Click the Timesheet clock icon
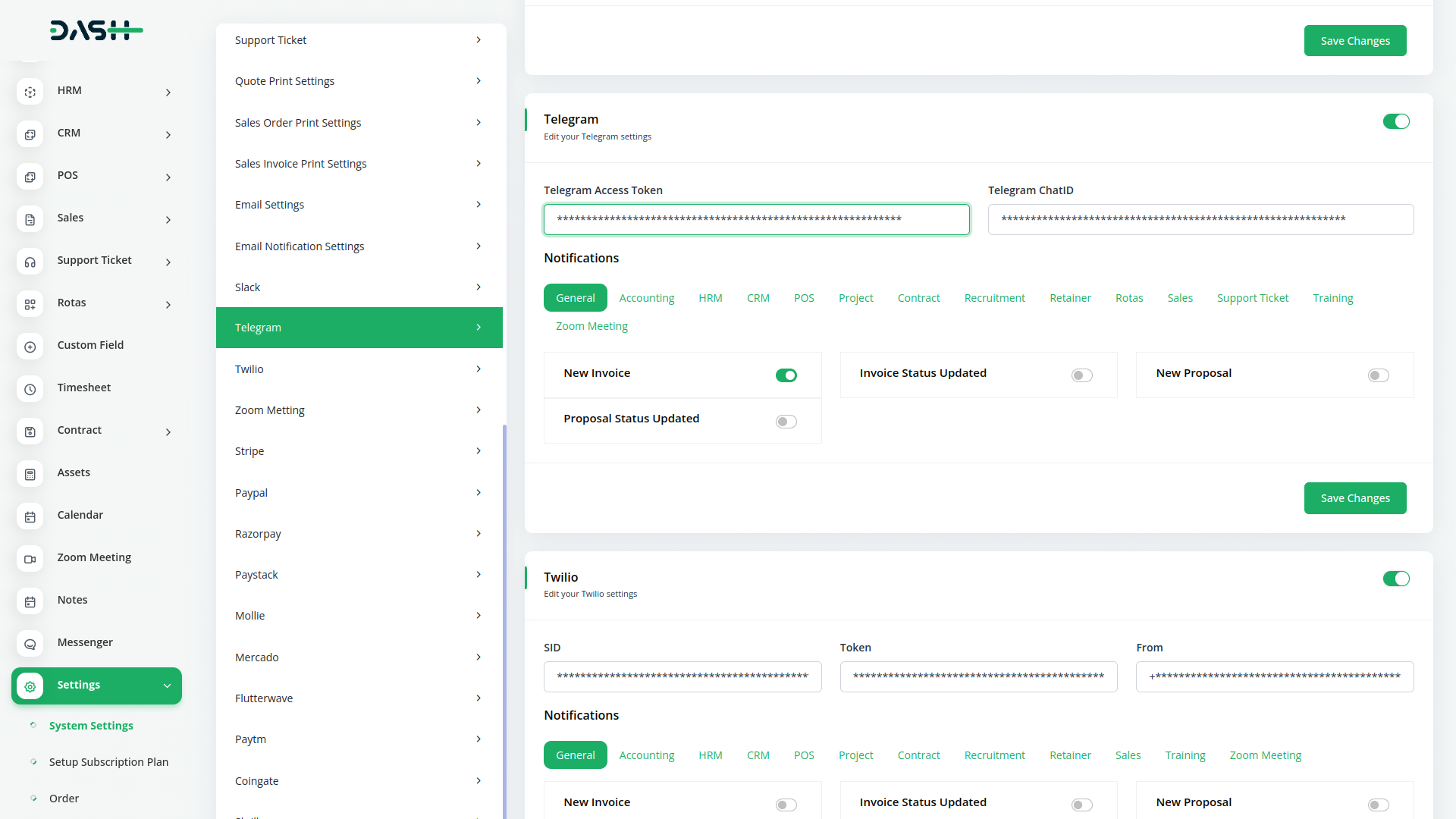This screenshot has height=819, width=1456. point(30,389)
